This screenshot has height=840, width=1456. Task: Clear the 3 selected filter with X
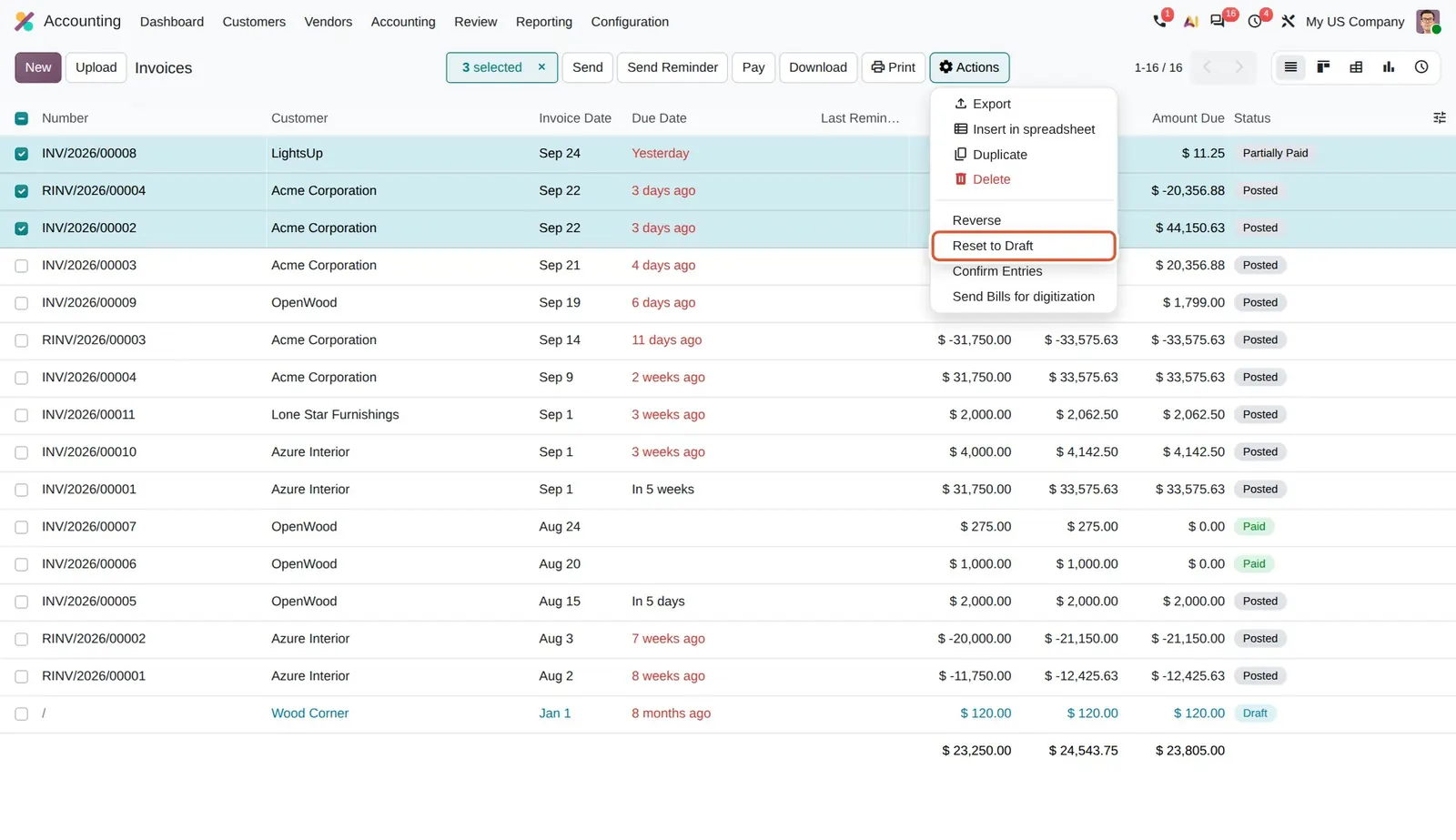click(x=541, y=67)
